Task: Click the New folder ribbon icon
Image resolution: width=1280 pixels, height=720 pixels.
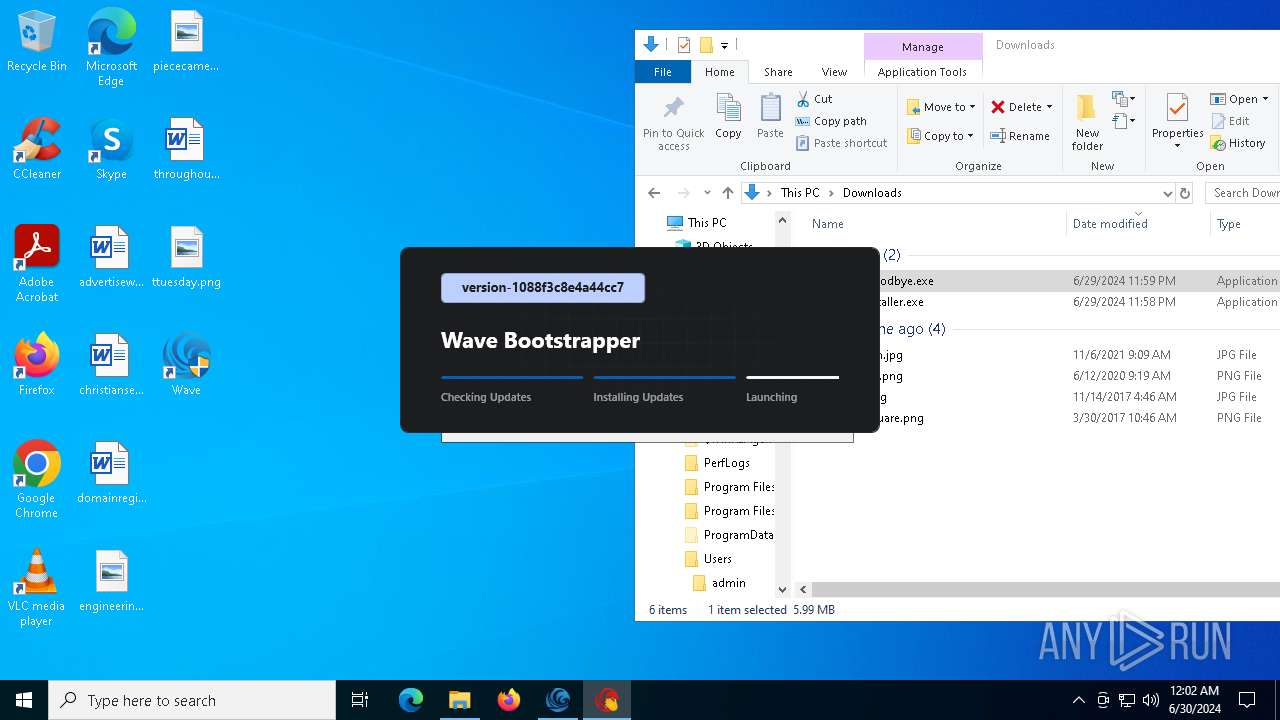Action: [1087, 124]
